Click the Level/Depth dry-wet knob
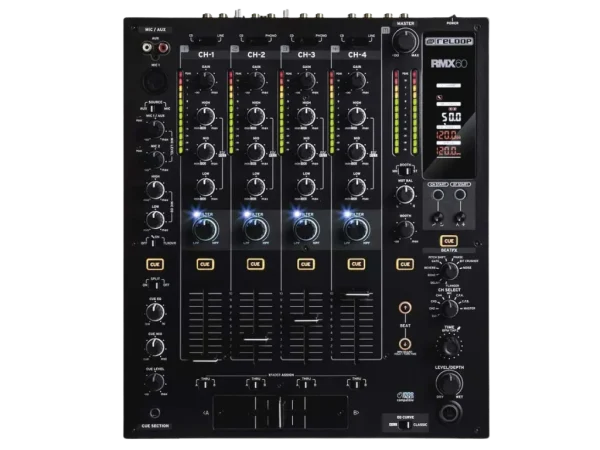This screenshot has height=450, width=600. click(449, 383)
